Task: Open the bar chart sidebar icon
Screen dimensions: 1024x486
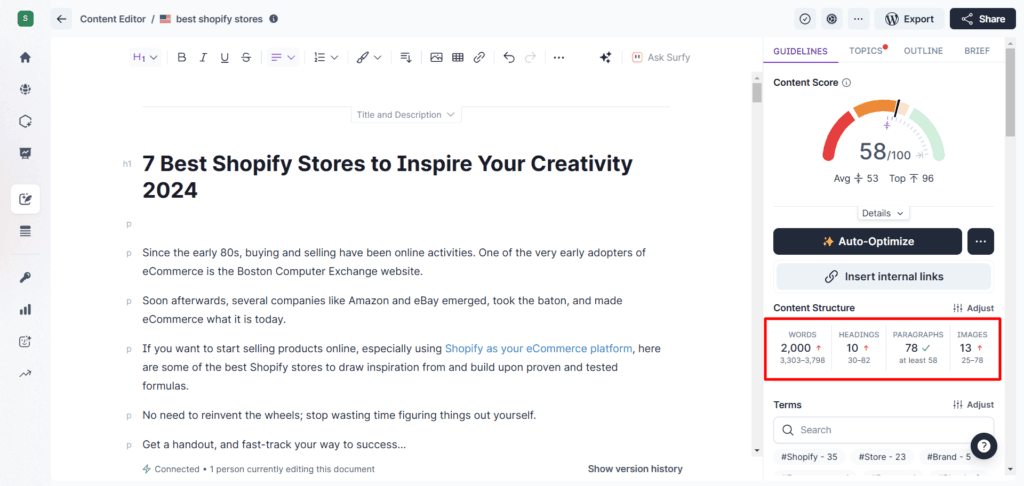Action: coord(25,310)
